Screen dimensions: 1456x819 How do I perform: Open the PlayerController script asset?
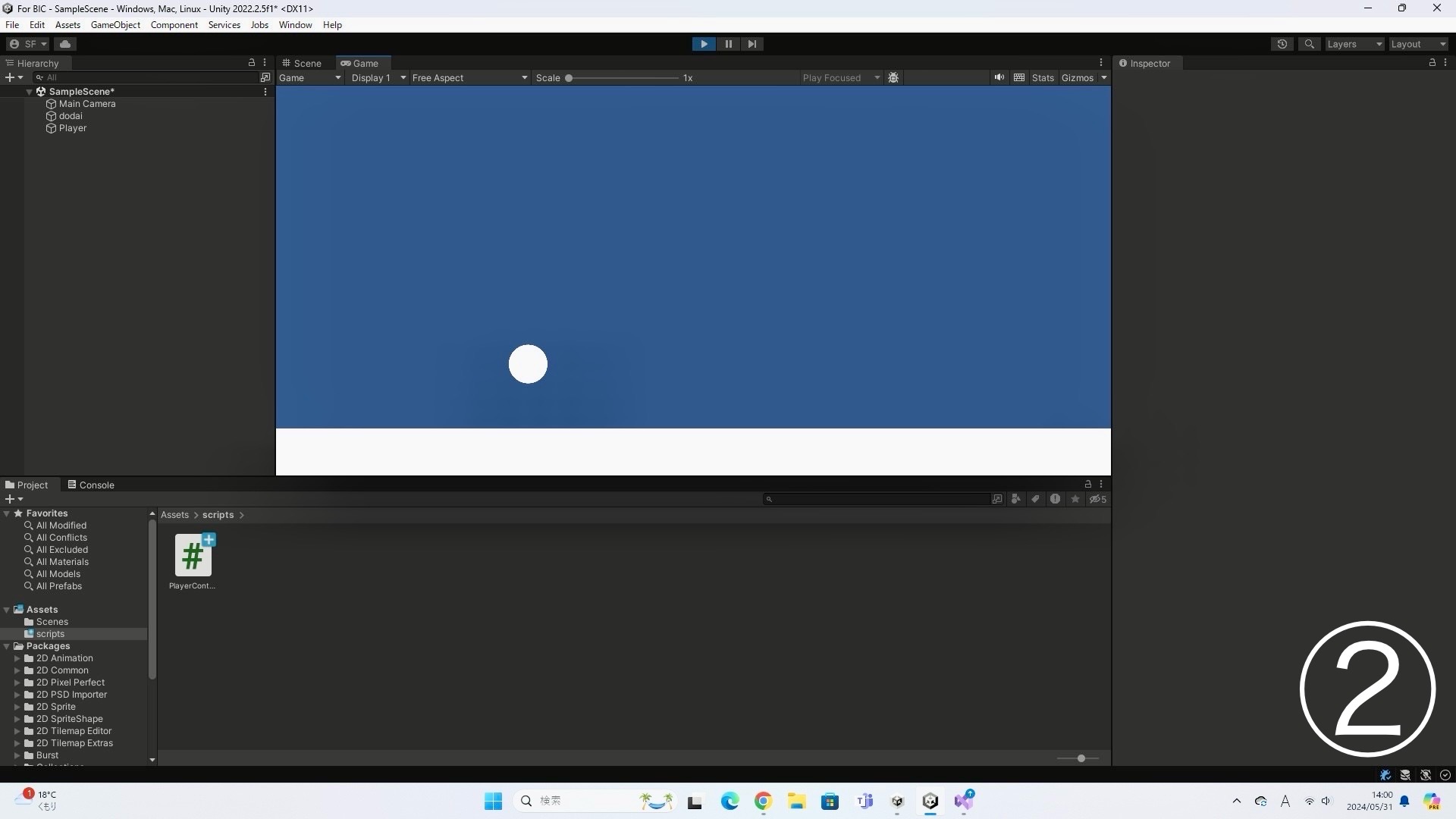[193, 557]
